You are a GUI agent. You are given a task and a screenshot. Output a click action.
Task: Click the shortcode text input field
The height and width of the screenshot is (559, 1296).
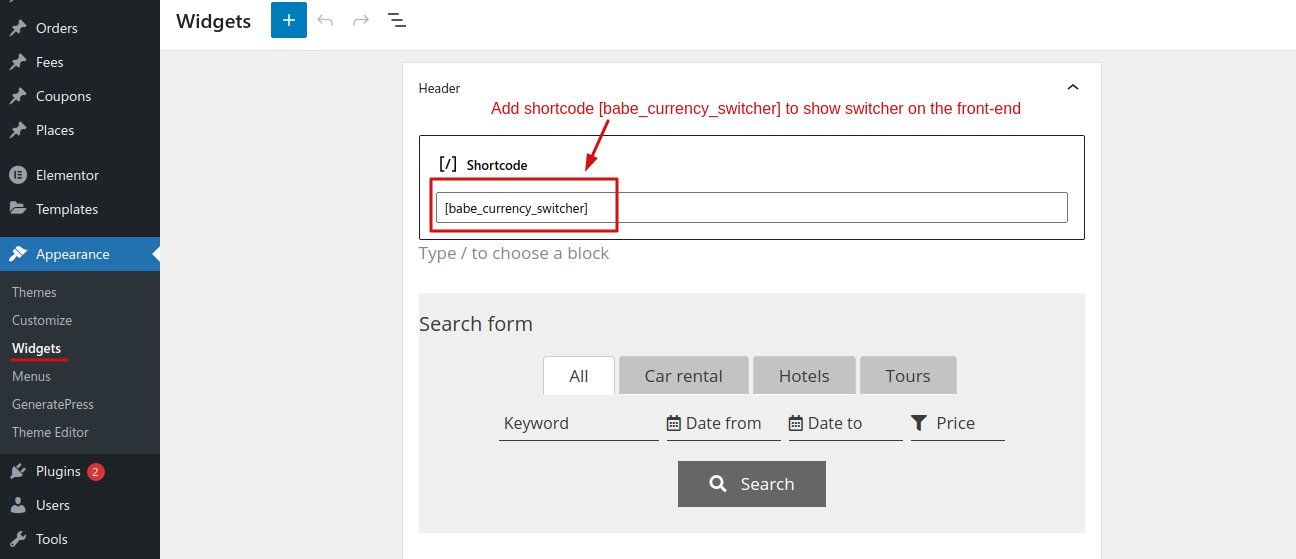[752, 208]
